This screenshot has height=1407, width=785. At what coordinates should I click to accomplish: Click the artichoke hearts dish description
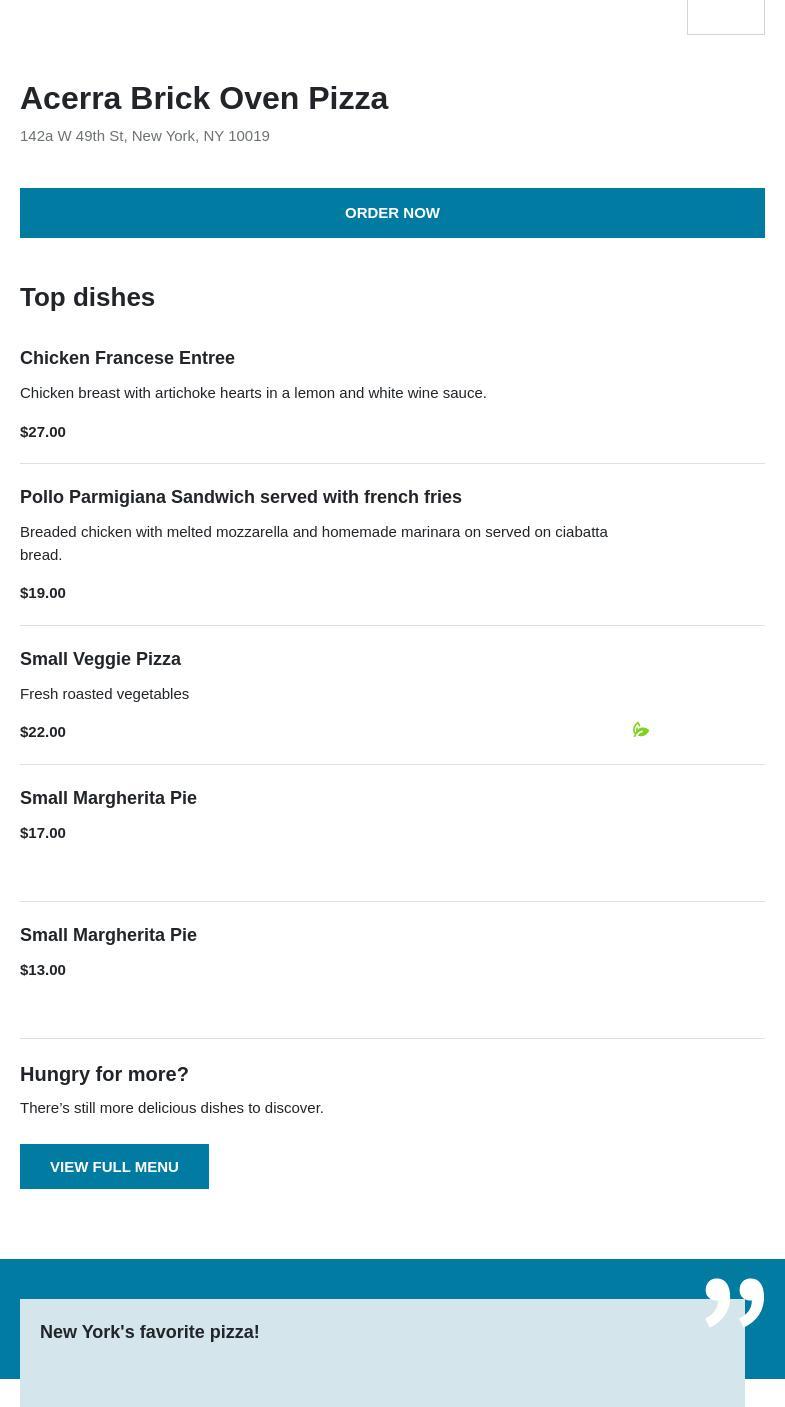pos(253,393)
